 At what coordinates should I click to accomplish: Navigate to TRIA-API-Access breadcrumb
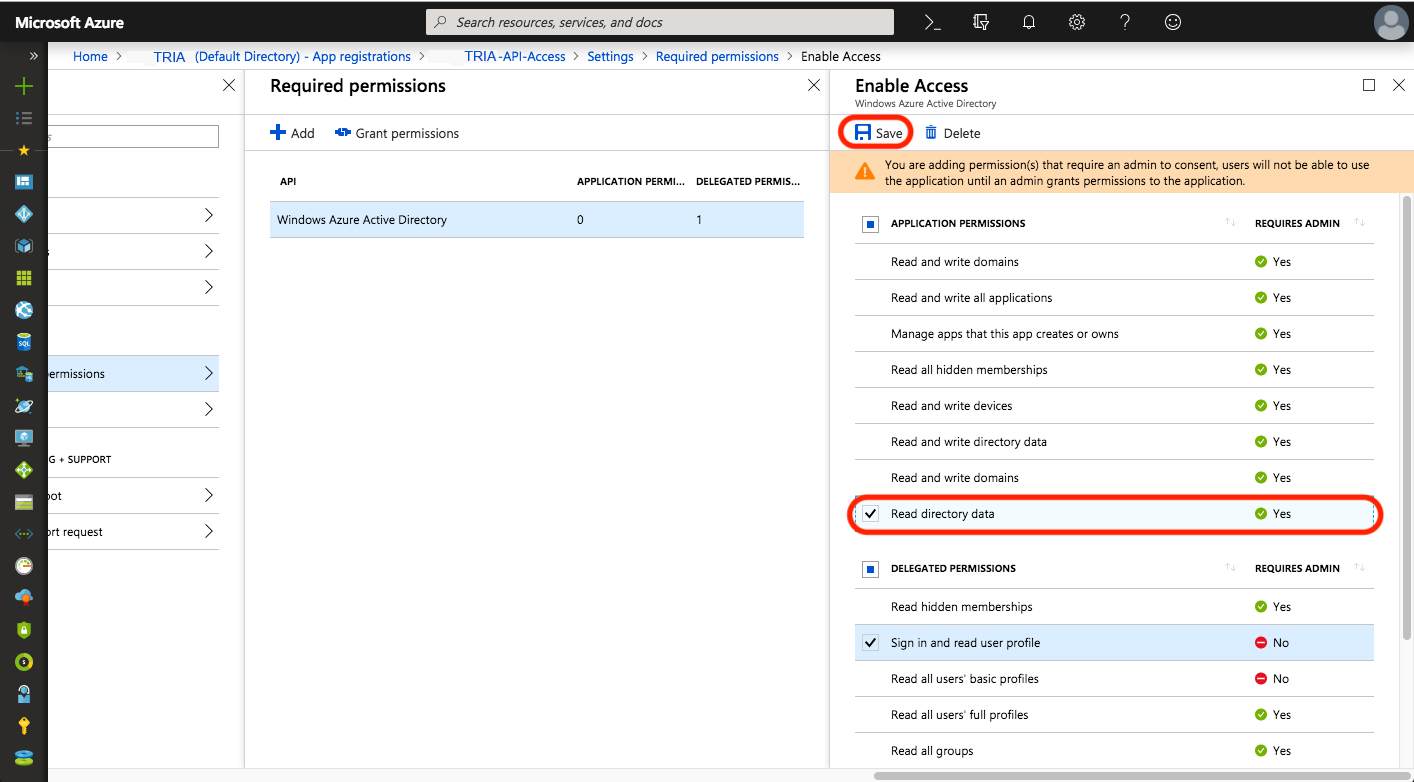pyautogui.click(x=515, y=57)
